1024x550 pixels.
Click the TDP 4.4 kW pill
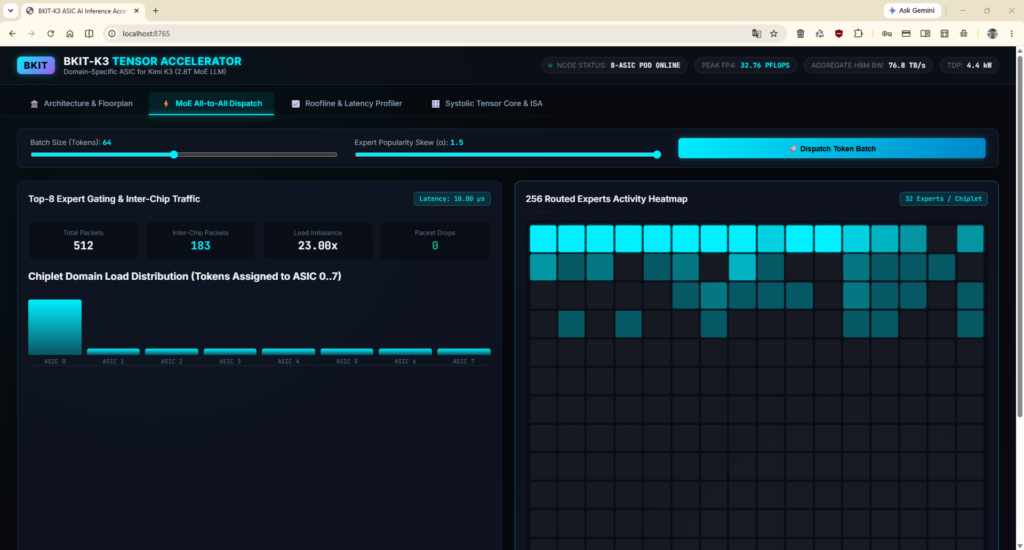pyautogui.click(x=969, y=65)
